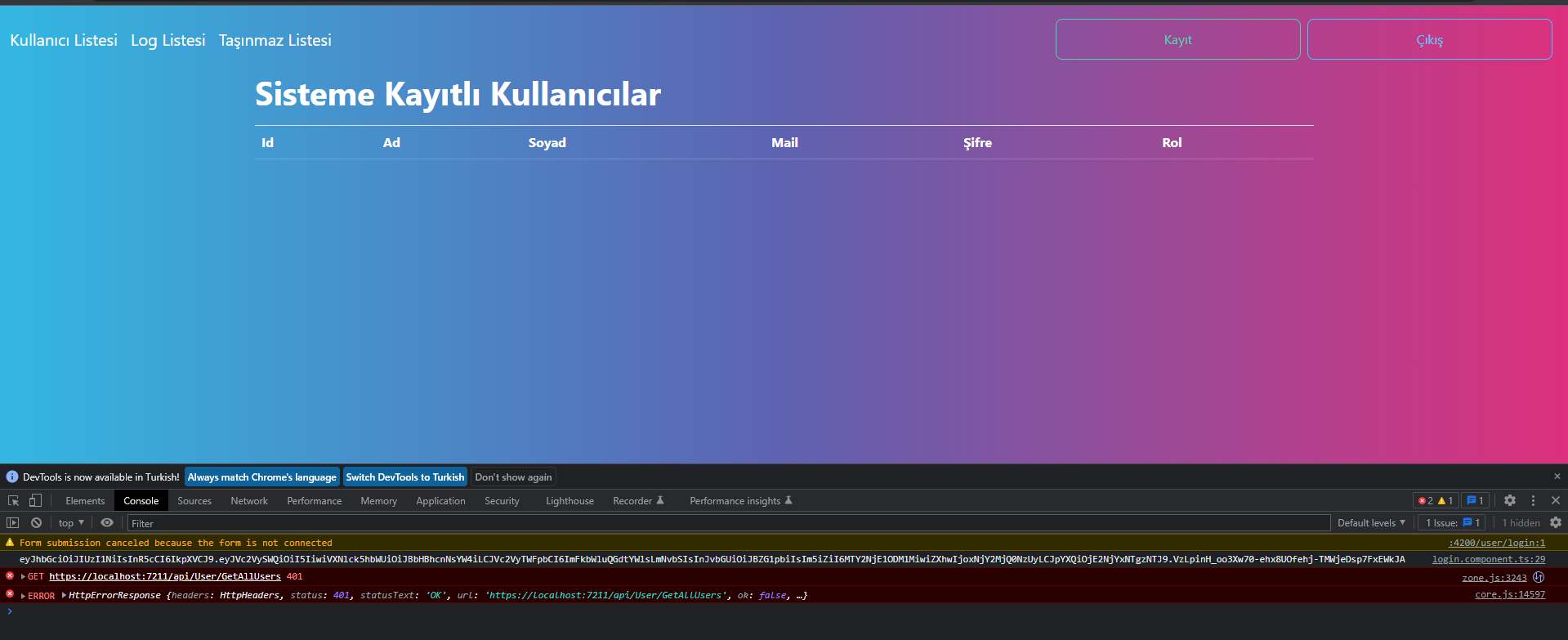1568x640 pixels.
Task: Dismiss the Turkish language infobar
Action: (1557, 476)
